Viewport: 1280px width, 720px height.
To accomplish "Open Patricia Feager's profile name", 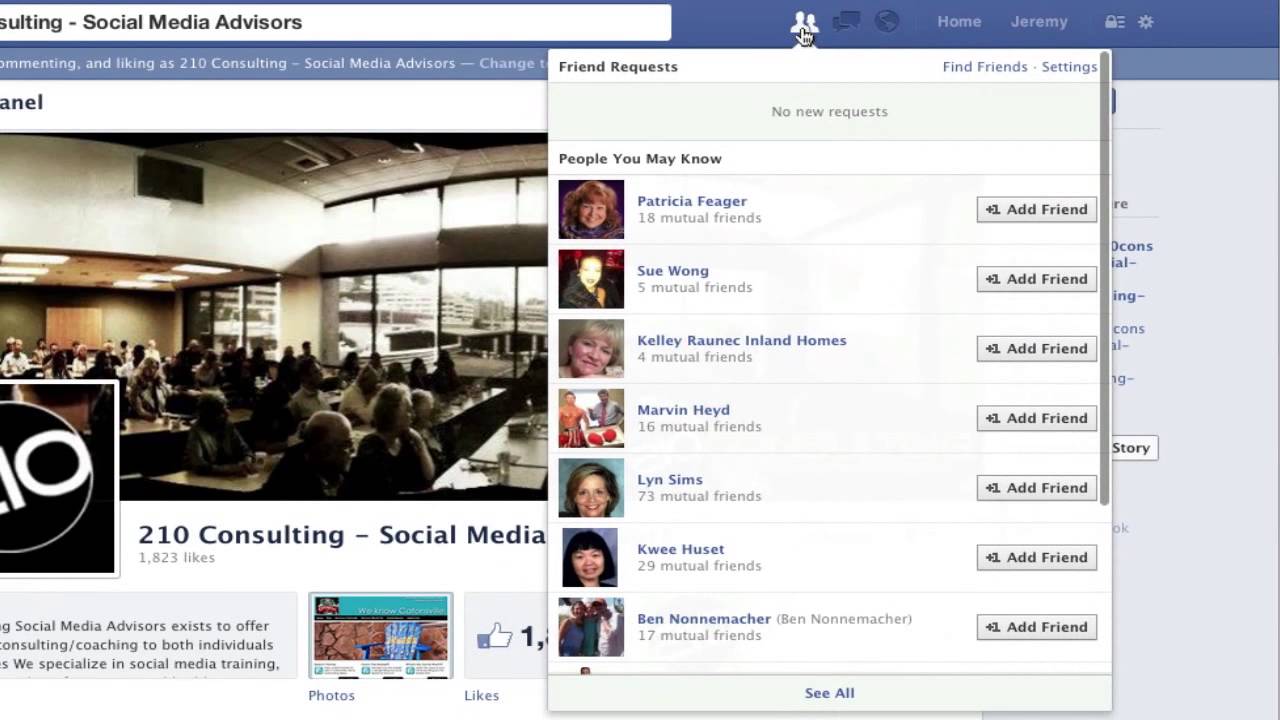I will 692,201.
